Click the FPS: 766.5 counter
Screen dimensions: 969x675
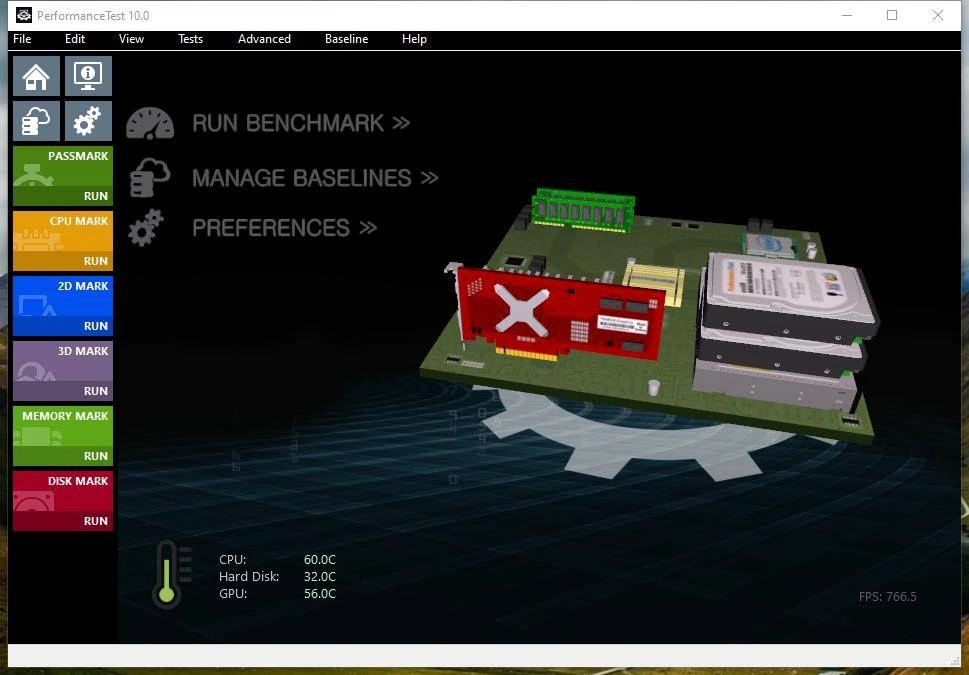click(x=887, y=596)
